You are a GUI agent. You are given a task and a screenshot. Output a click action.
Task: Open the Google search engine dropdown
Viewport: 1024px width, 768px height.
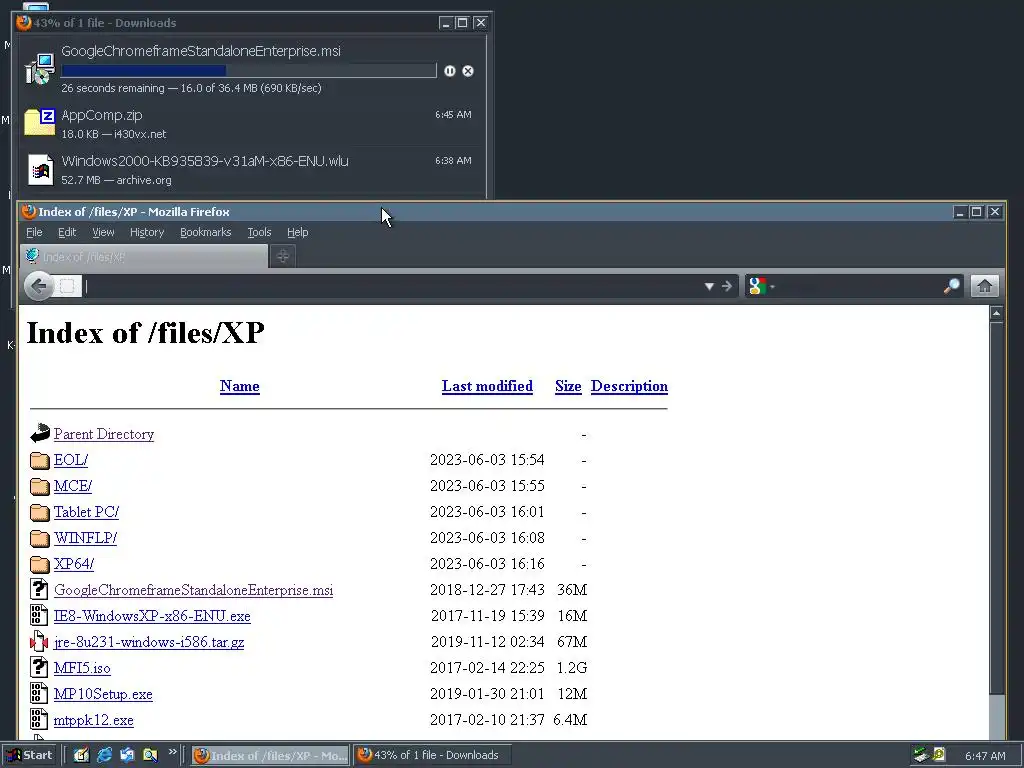(x=761, y=286)
